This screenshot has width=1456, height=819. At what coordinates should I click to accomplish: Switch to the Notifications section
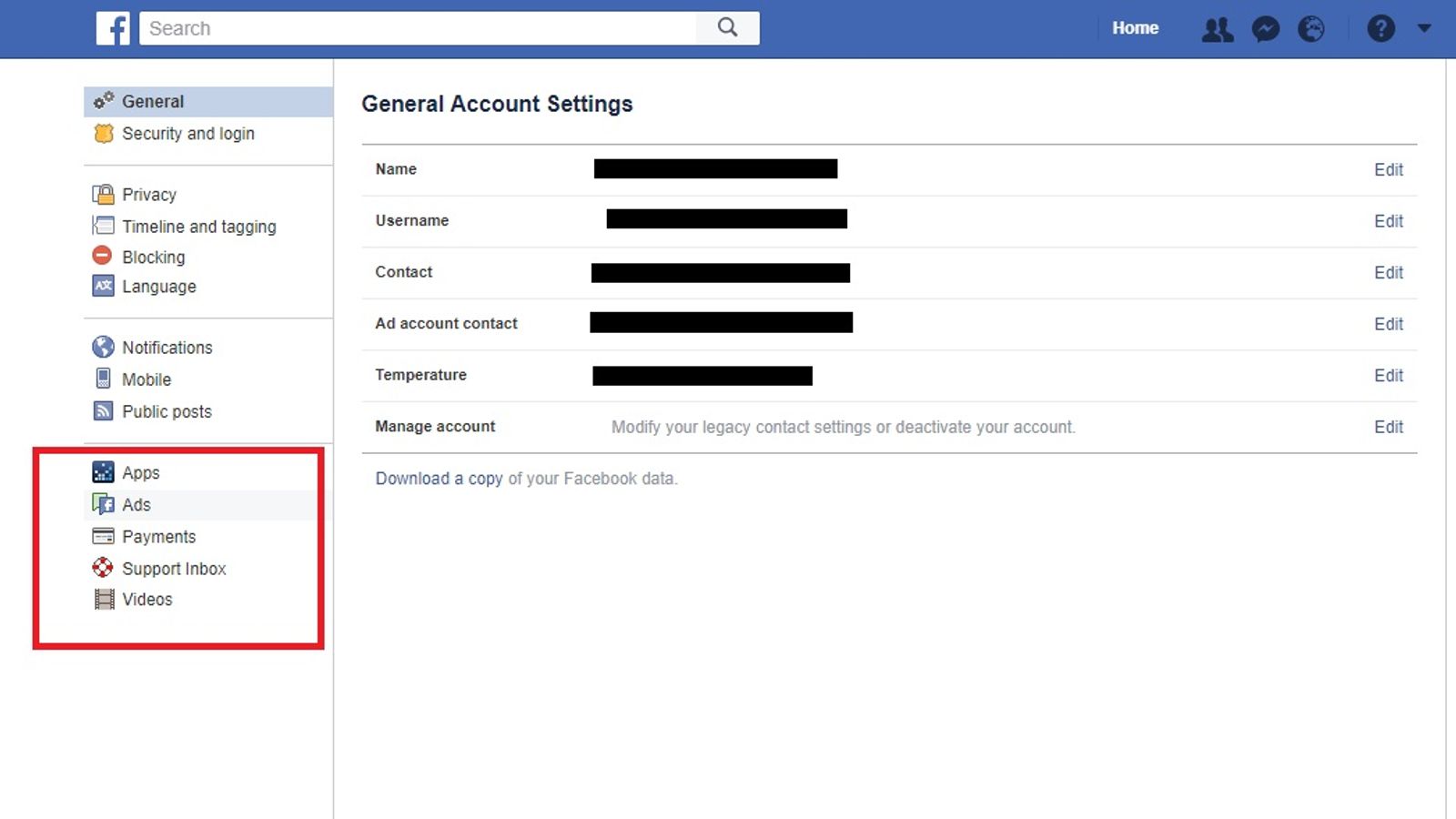click(x=167, y=347)
